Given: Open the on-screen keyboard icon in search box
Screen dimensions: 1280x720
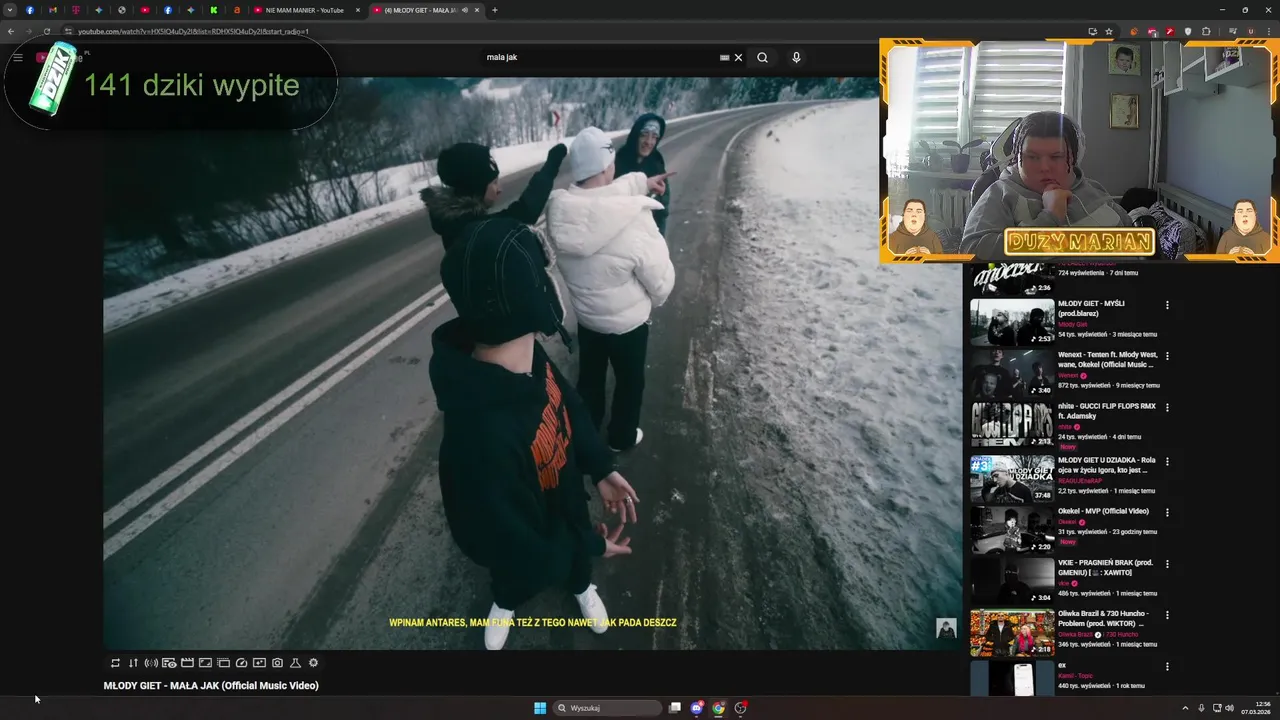Looking at the screenshot, I should click(x=724, y=57).
